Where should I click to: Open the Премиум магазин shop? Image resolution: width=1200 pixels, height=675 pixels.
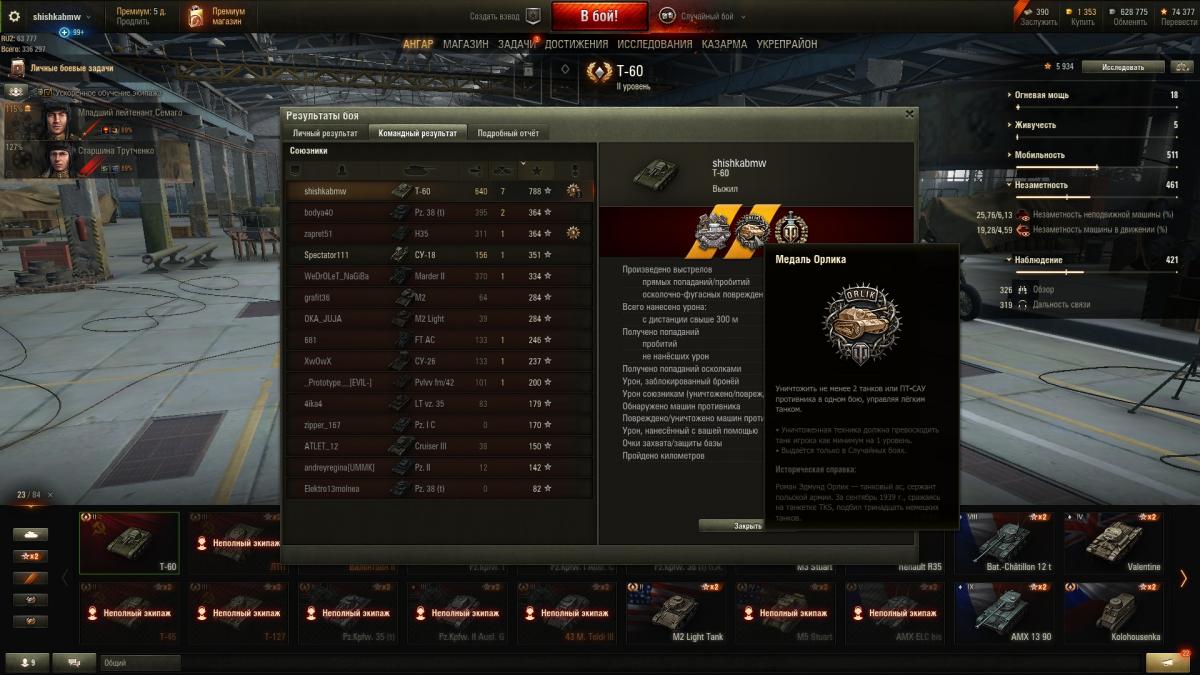(x=212, y=16)
